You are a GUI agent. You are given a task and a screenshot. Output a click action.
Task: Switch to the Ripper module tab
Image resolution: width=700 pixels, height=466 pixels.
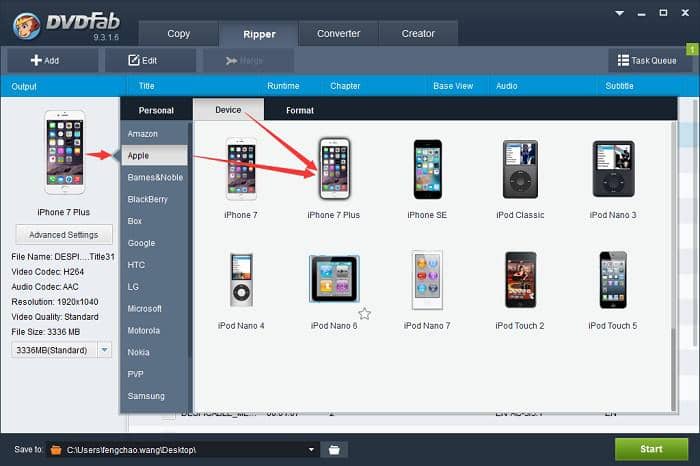tap(259, 34)
